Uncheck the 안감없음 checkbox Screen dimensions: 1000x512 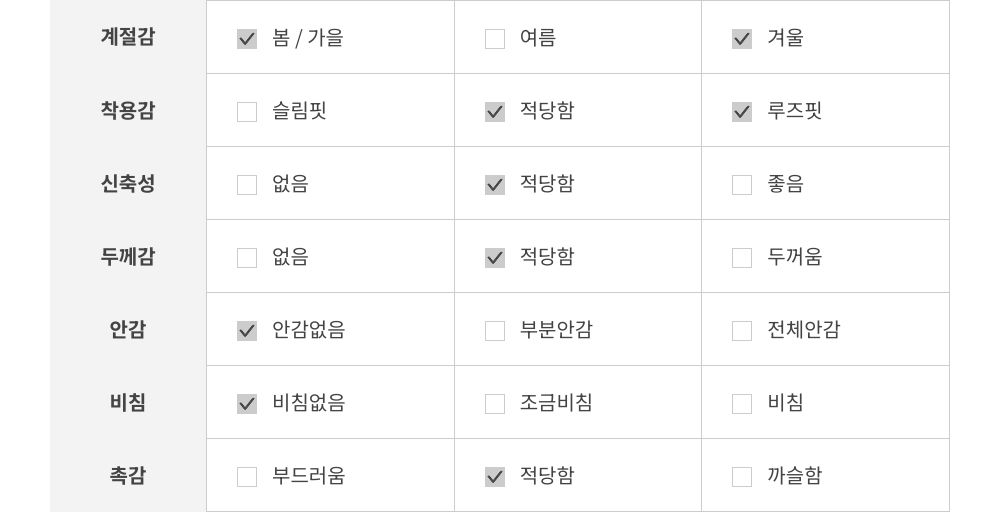click(x=247, y=331)
